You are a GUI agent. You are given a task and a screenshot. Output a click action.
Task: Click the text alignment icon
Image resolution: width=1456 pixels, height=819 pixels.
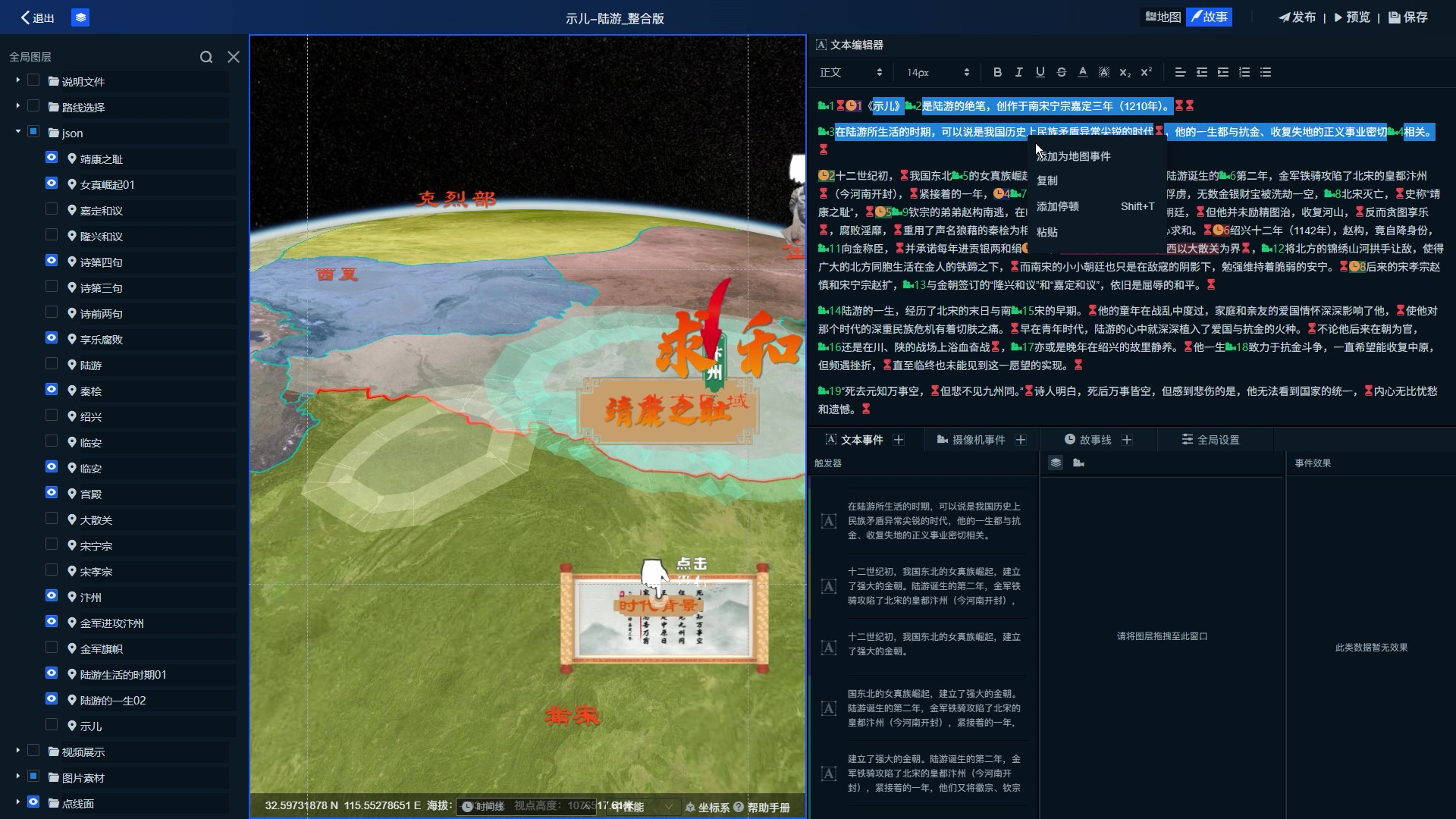coord(1180,72)
